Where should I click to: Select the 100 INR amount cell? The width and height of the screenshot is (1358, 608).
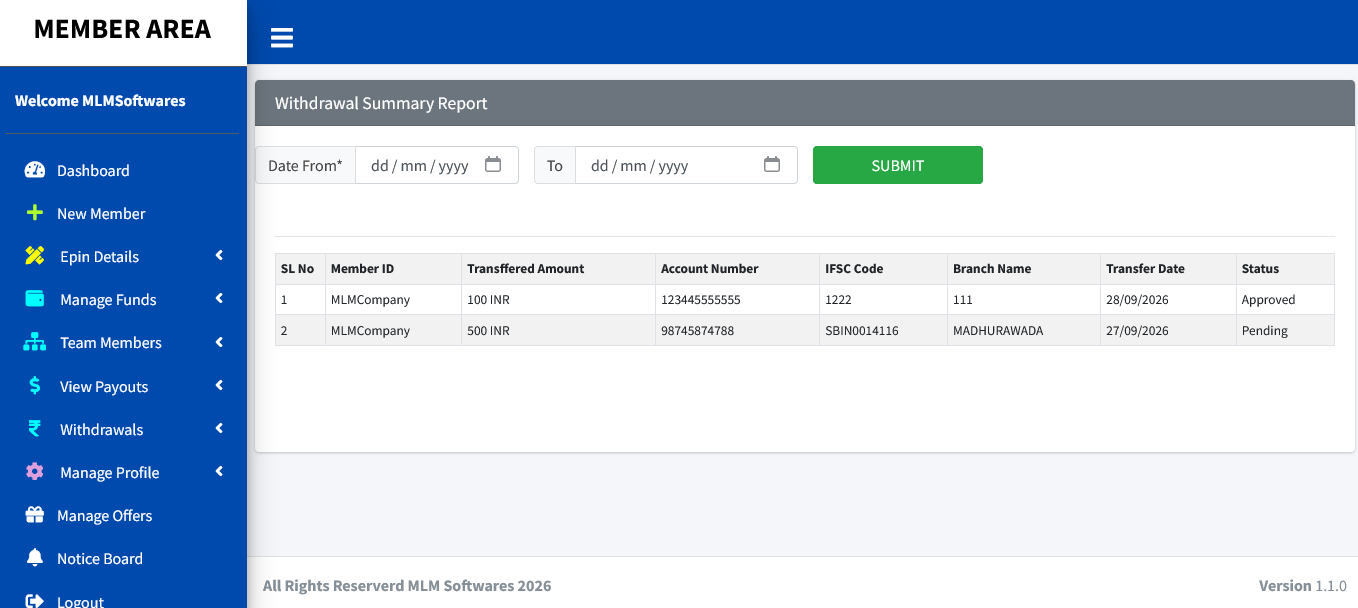pyautogui.click(x=559, y=300)
